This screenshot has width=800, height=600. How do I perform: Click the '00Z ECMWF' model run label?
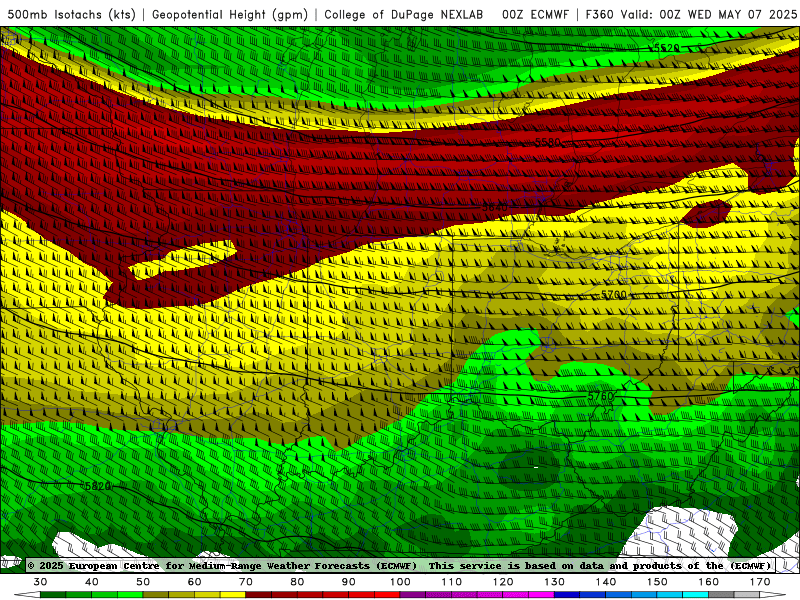[535, 14]
